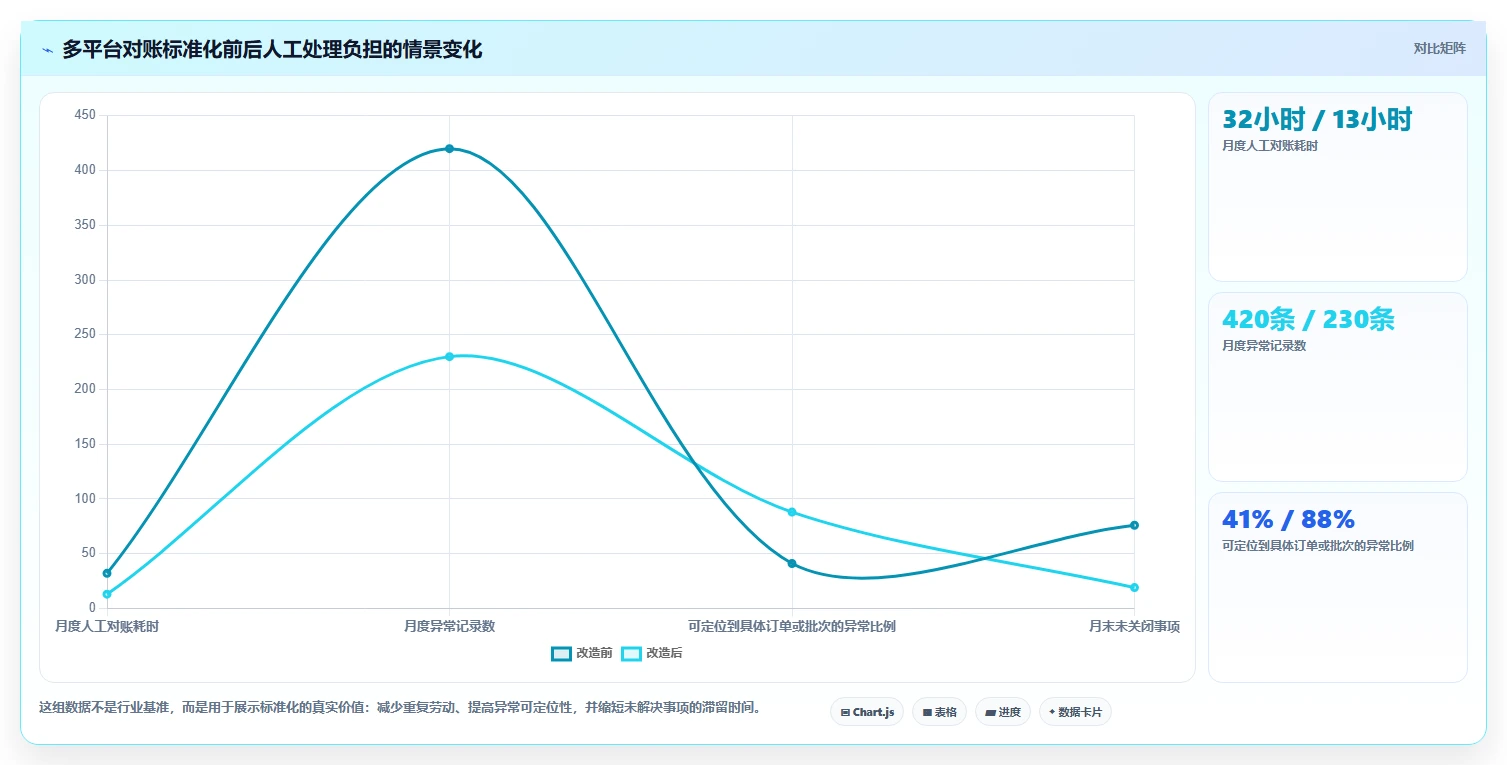Click the 对比矩阵 label in the header
This screenshot has height=765, width=1507.
tap(1439, 49)
